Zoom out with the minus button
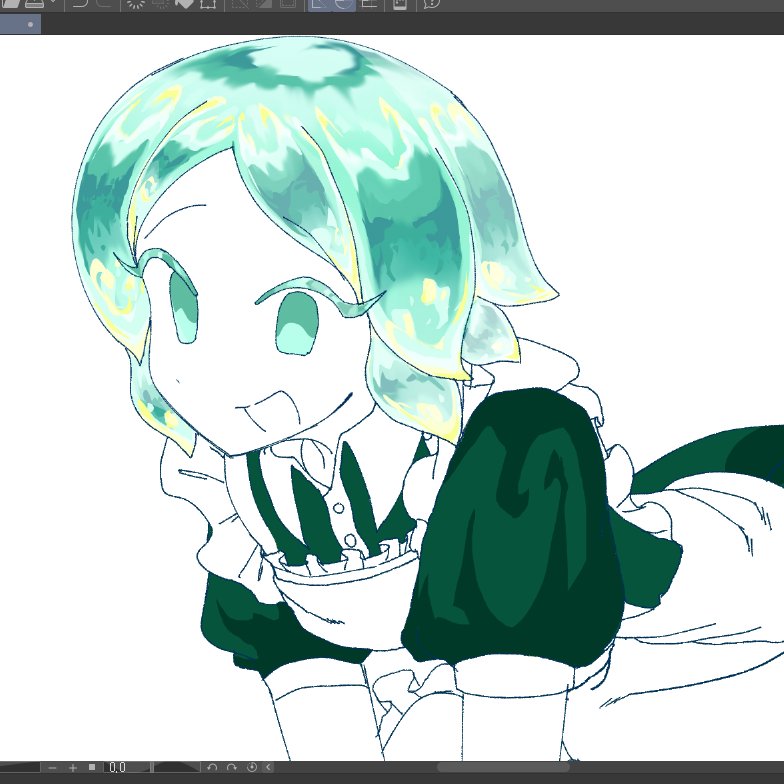The image size is (784, 784). pos(52,768)
